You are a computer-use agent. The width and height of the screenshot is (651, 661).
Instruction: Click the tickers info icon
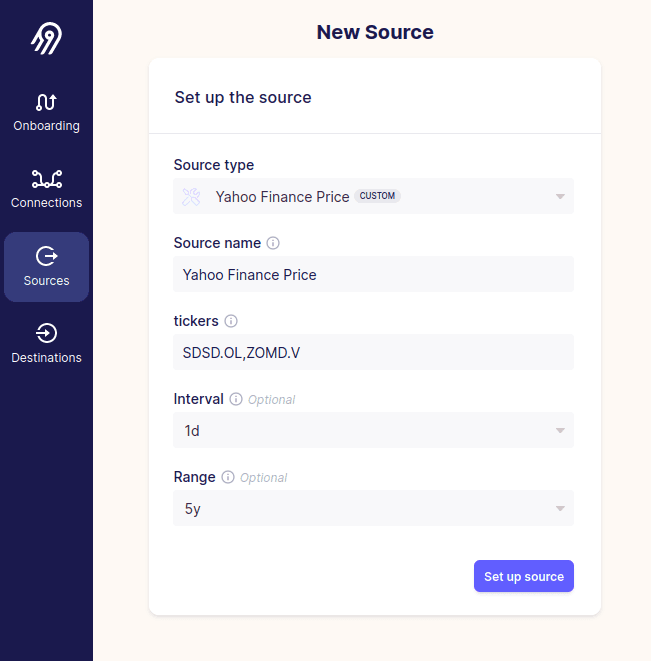point(231,321)
